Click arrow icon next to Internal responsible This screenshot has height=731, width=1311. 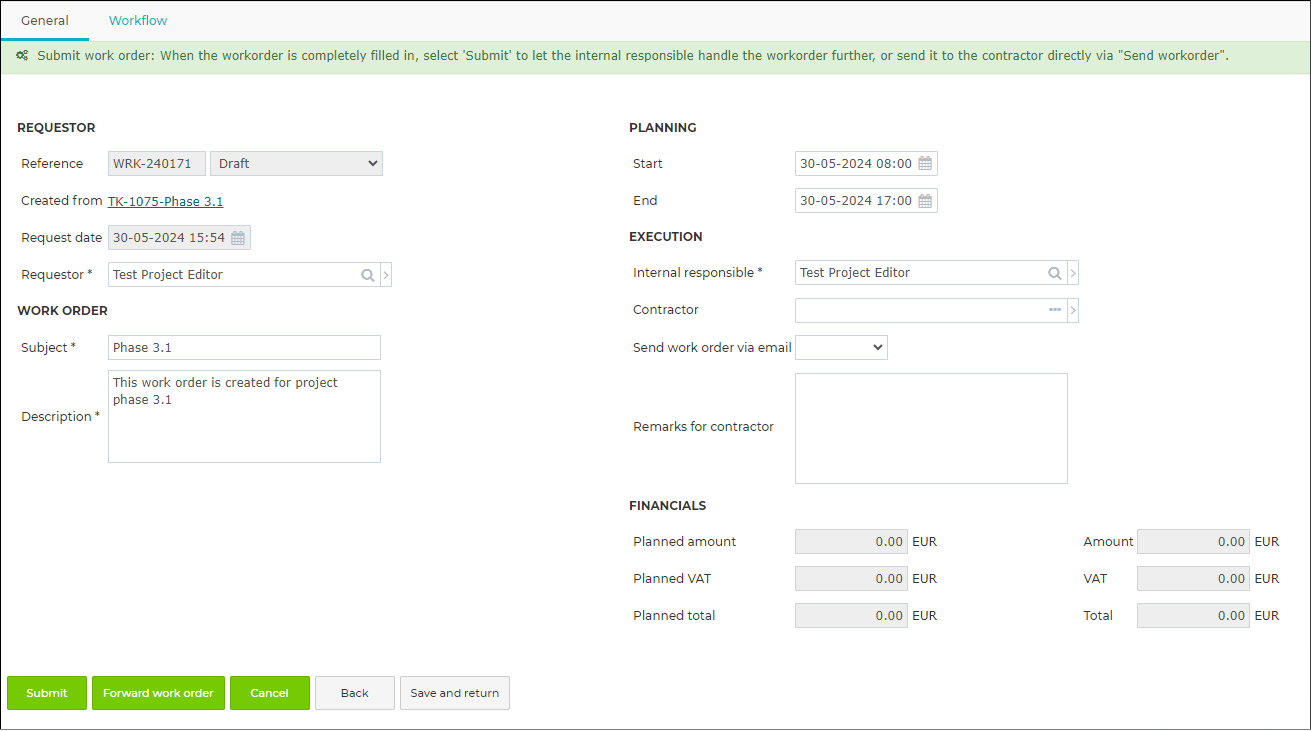tap(1073, 273)
